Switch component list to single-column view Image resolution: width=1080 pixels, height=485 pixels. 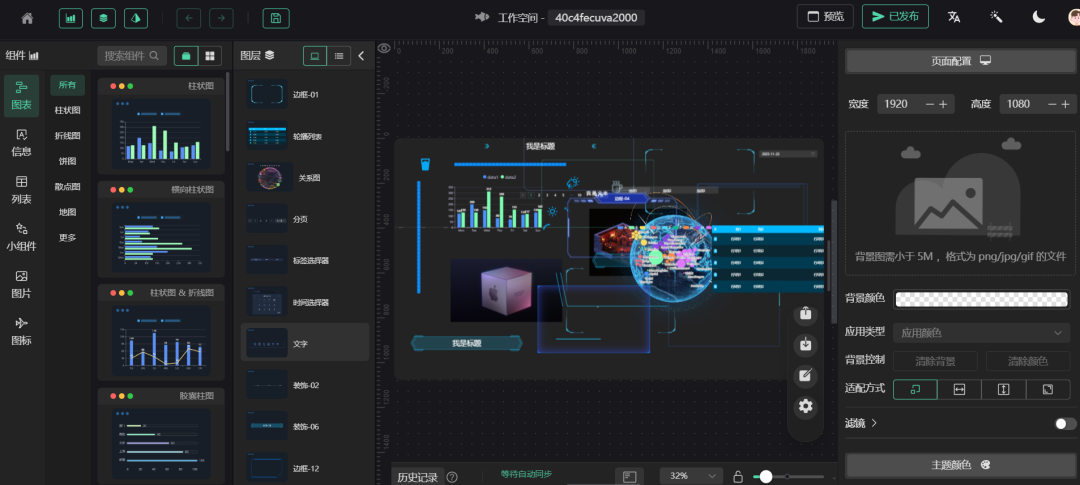coord(186,56)
